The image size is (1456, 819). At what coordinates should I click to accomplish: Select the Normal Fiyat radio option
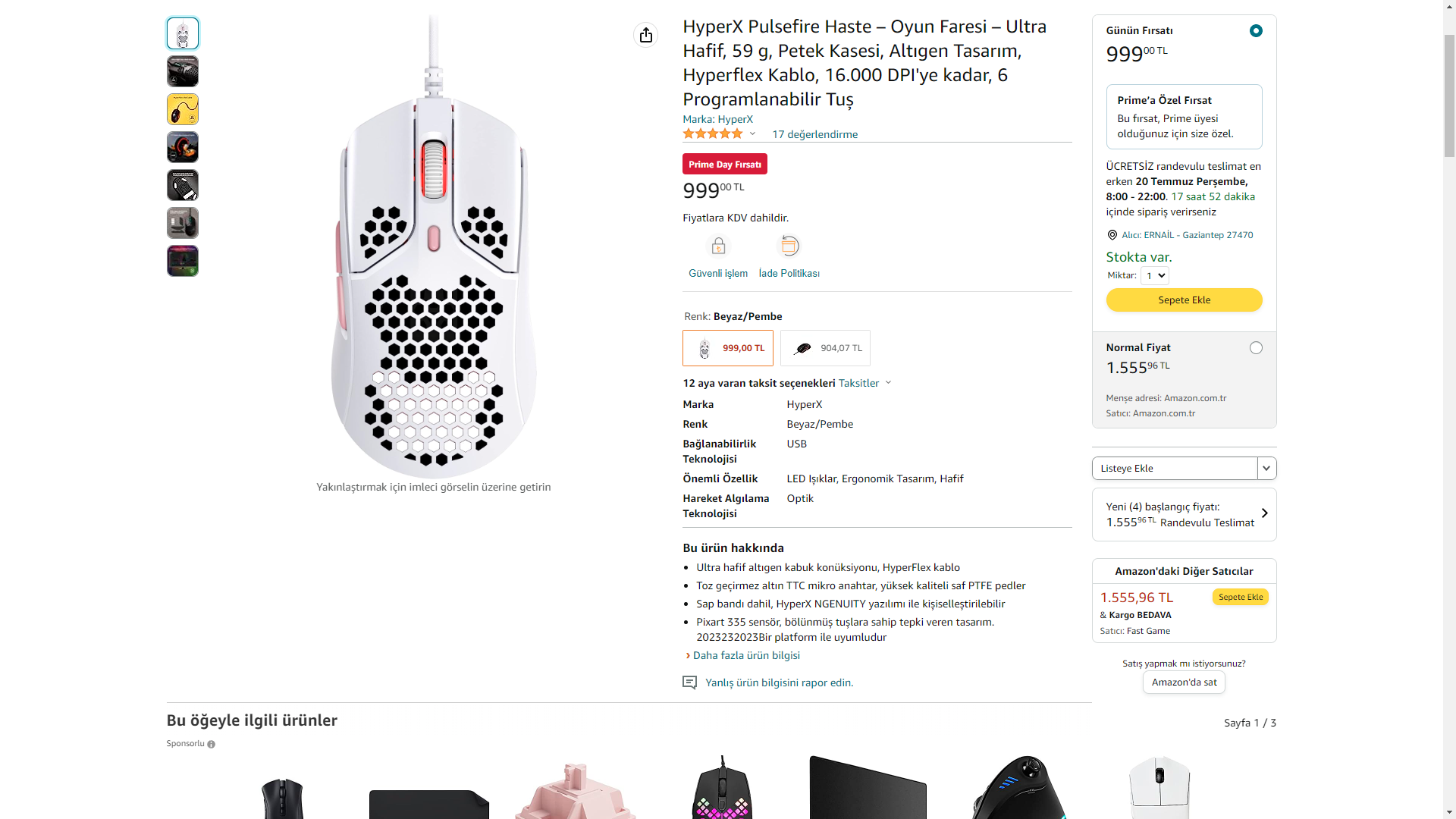[1256, 348]
